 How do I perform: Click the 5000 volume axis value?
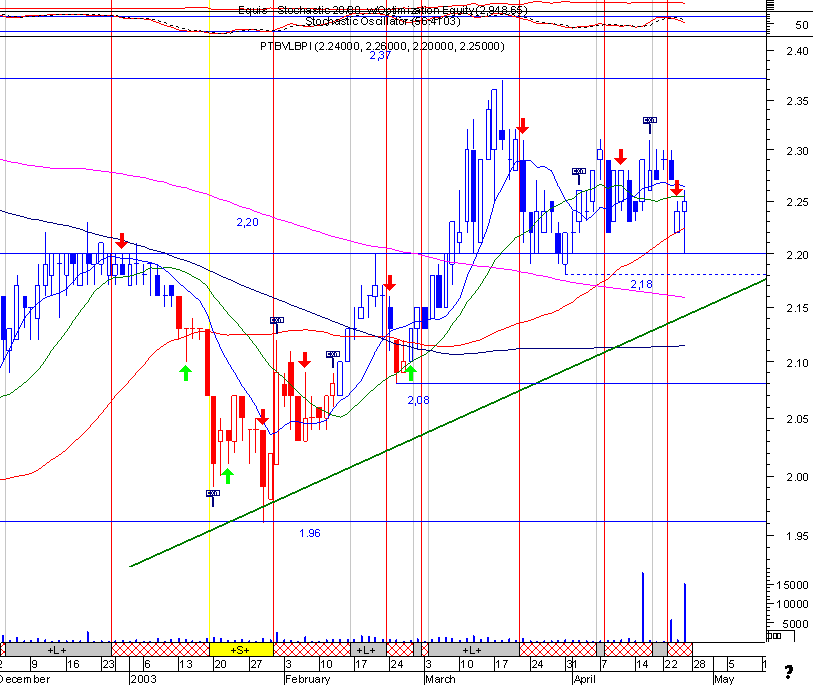click(795, 624)
